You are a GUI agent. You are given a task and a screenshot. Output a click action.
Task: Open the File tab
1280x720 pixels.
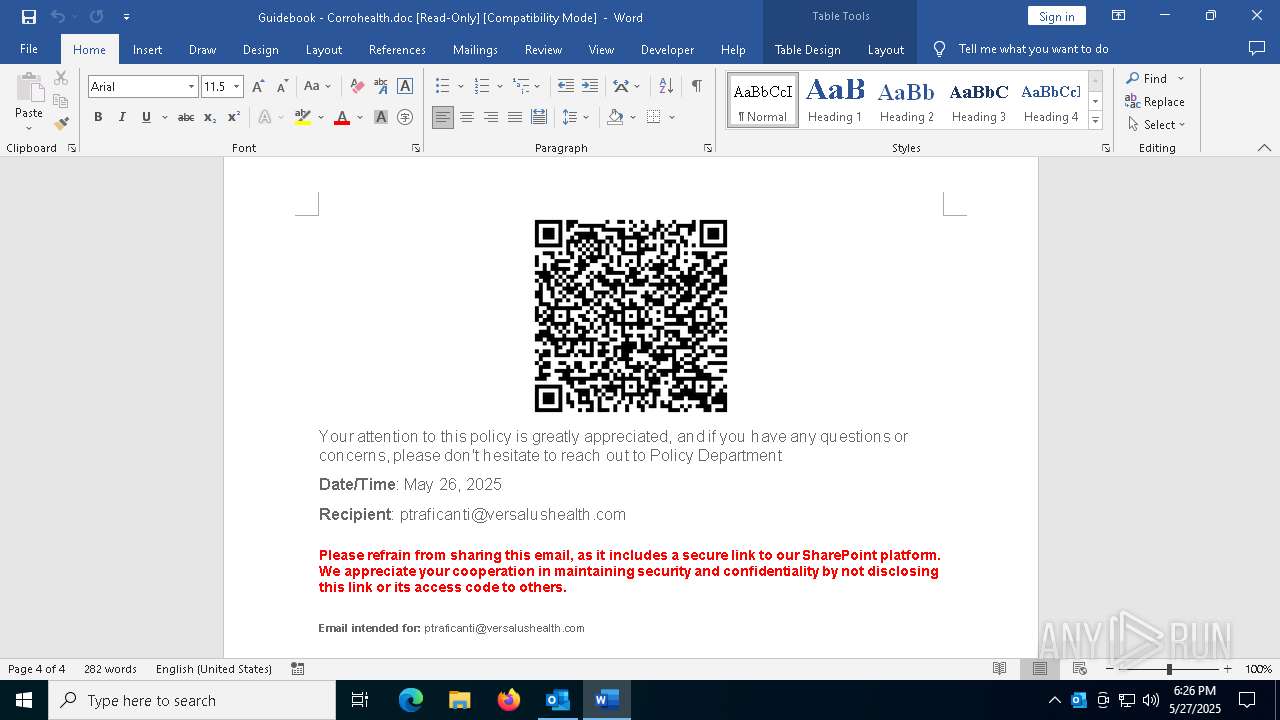[x=29, y=49]
